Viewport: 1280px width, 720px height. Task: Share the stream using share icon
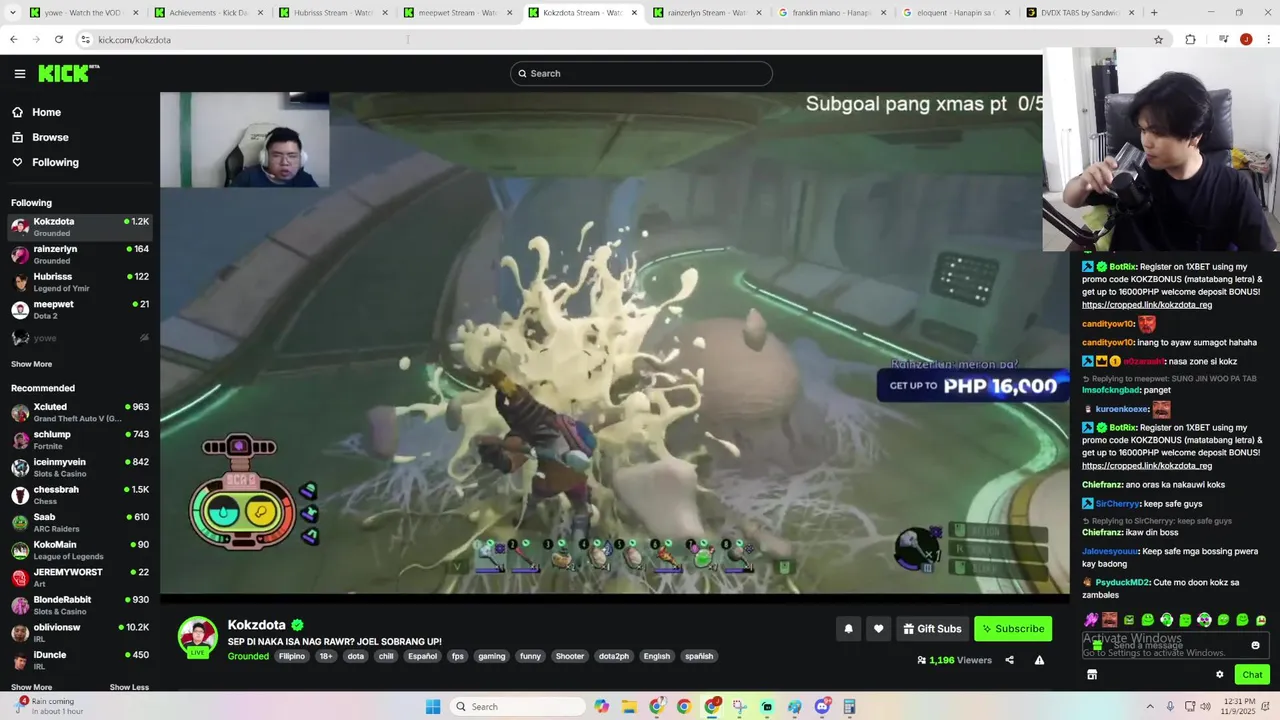1009,660
